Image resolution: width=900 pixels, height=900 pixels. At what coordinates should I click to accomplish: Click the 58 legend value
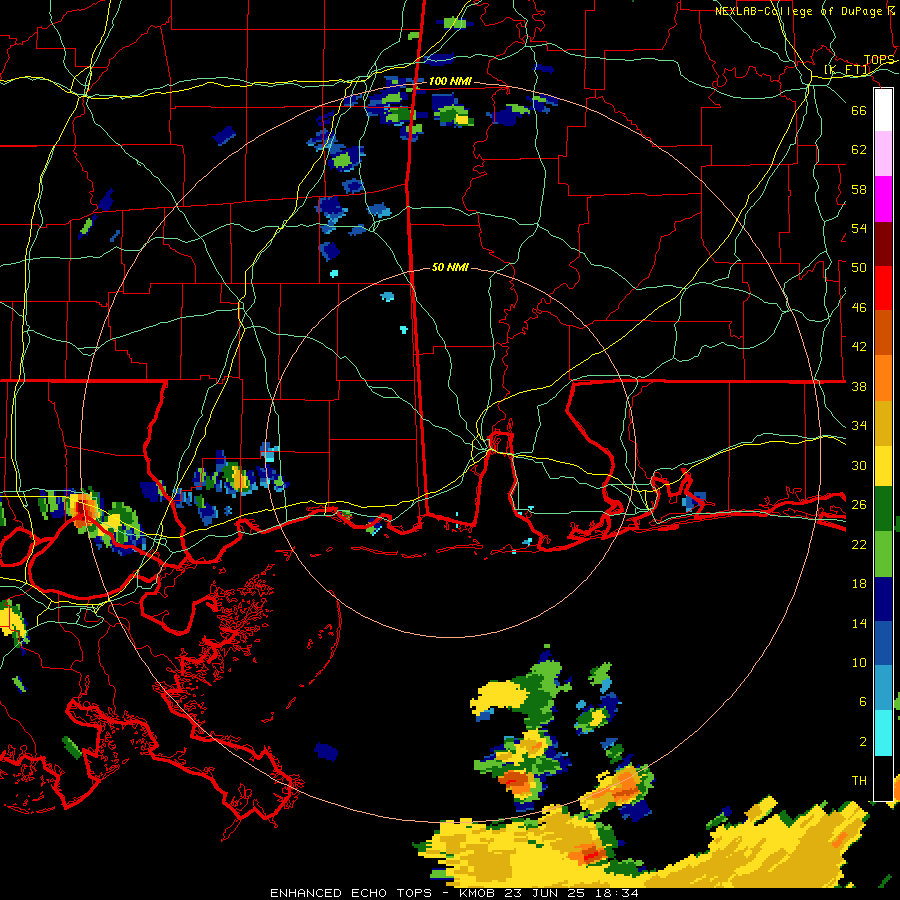tap(859, 189)
